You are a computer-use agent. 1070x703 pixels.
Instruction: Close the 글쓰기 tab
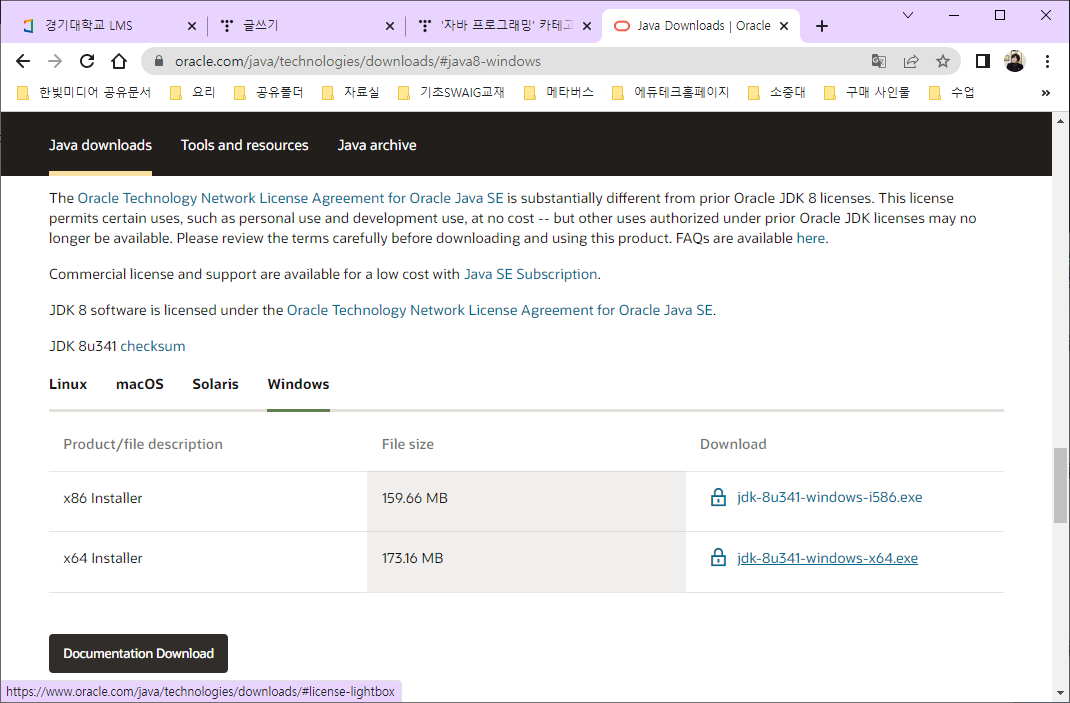(390, 26)
